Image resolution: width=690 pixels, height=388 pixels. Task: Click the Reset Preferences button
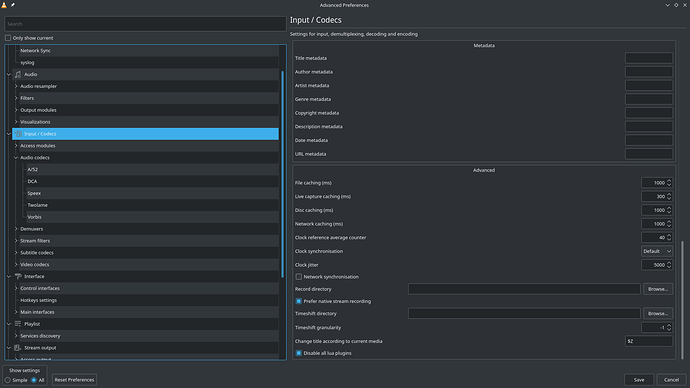coord(74,380)
